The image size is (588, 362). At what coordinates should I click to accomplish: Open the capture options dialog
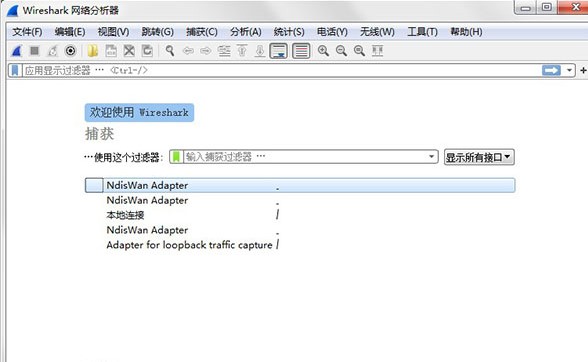tap(70, 51)
